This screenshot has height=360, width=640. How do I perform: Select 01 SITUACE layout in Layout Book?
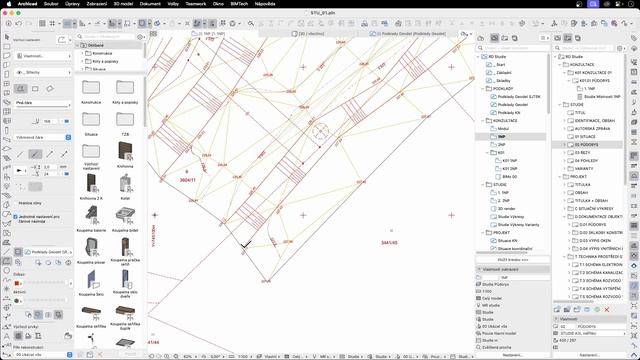(585, 137)
